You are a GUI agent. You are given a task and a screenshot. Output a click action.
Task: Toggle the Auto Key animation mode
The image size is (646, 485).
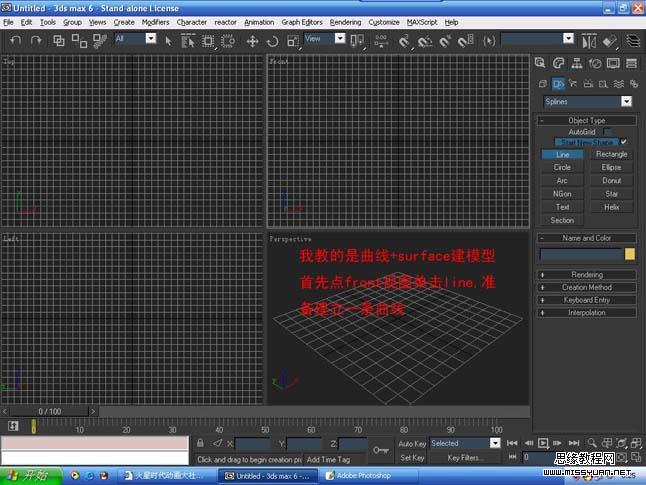[x=412, y=444]
